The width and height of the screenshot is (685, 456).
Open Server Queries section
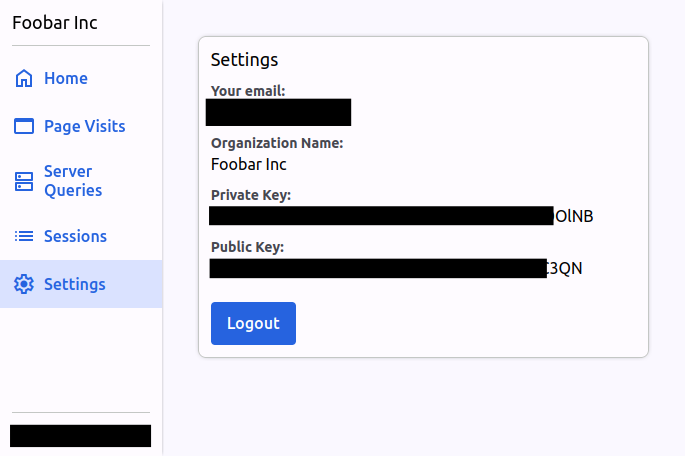[81, 181]
